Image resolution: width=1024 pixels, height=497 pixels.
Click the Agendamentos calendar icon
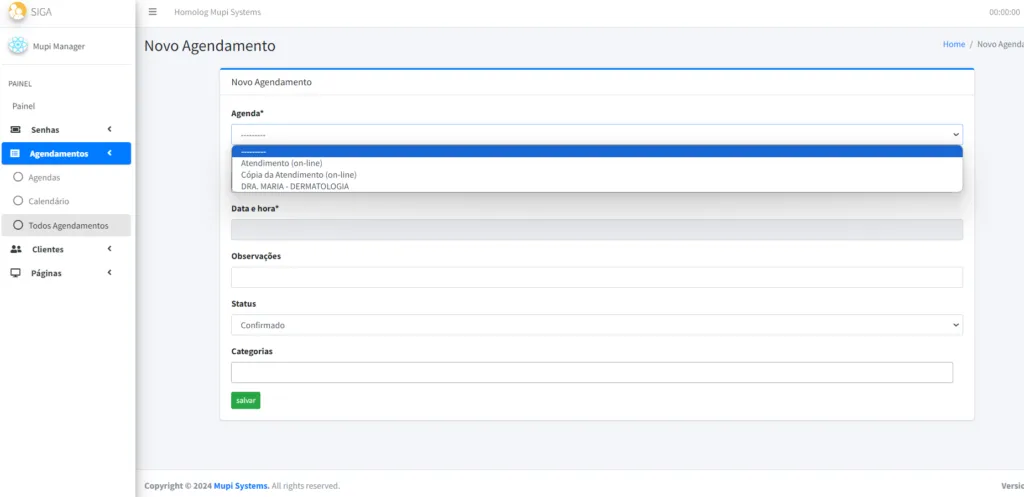(x=16, y=154)
